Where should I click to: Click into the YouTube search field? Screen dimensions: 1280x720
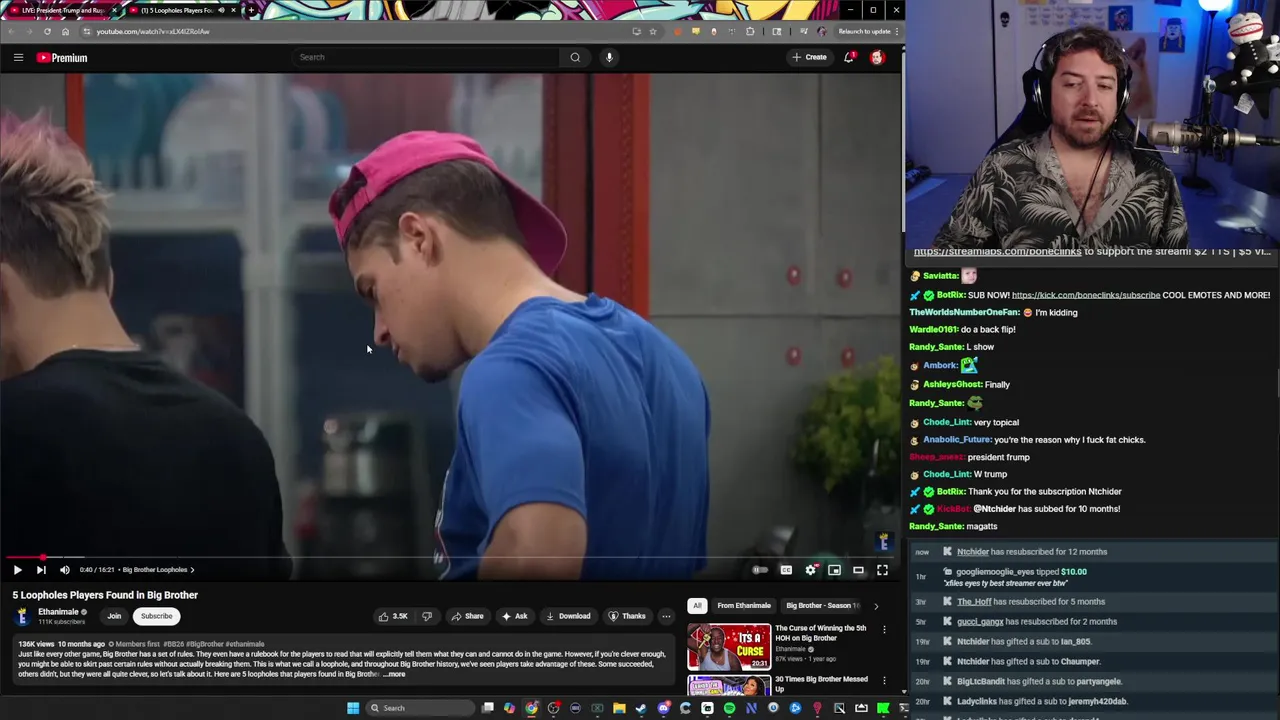pos(425,57)
